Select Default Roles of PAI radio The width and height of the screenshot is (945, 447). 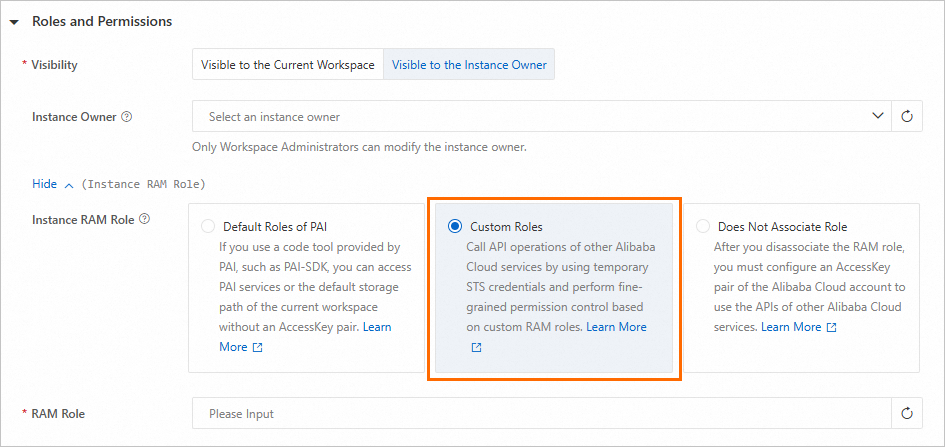[208, 226]
